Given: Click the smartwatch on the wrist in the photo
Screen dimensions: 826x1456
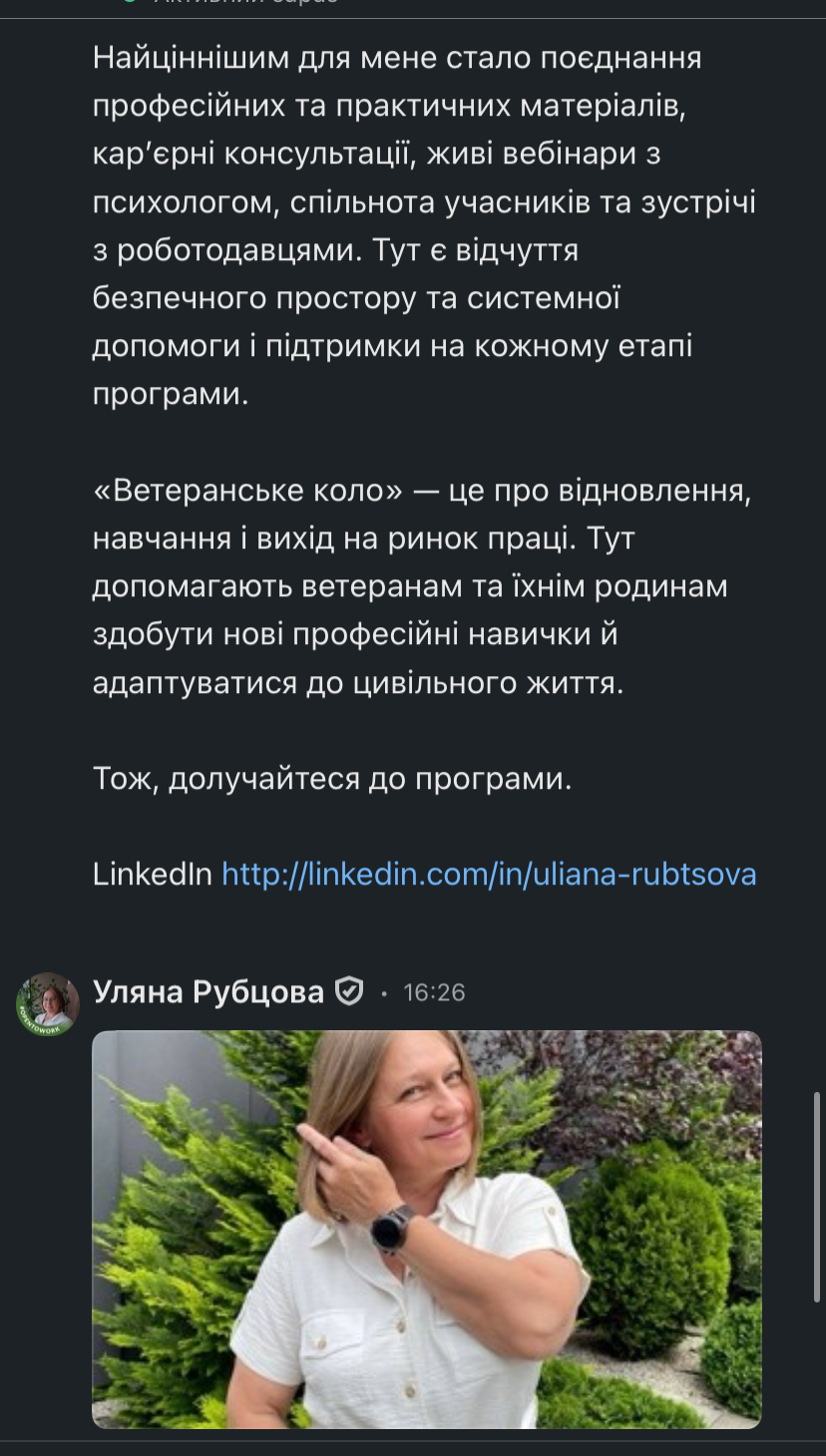Looking at the screenshot, I should pyautogui.click(x=391, y=1228).
